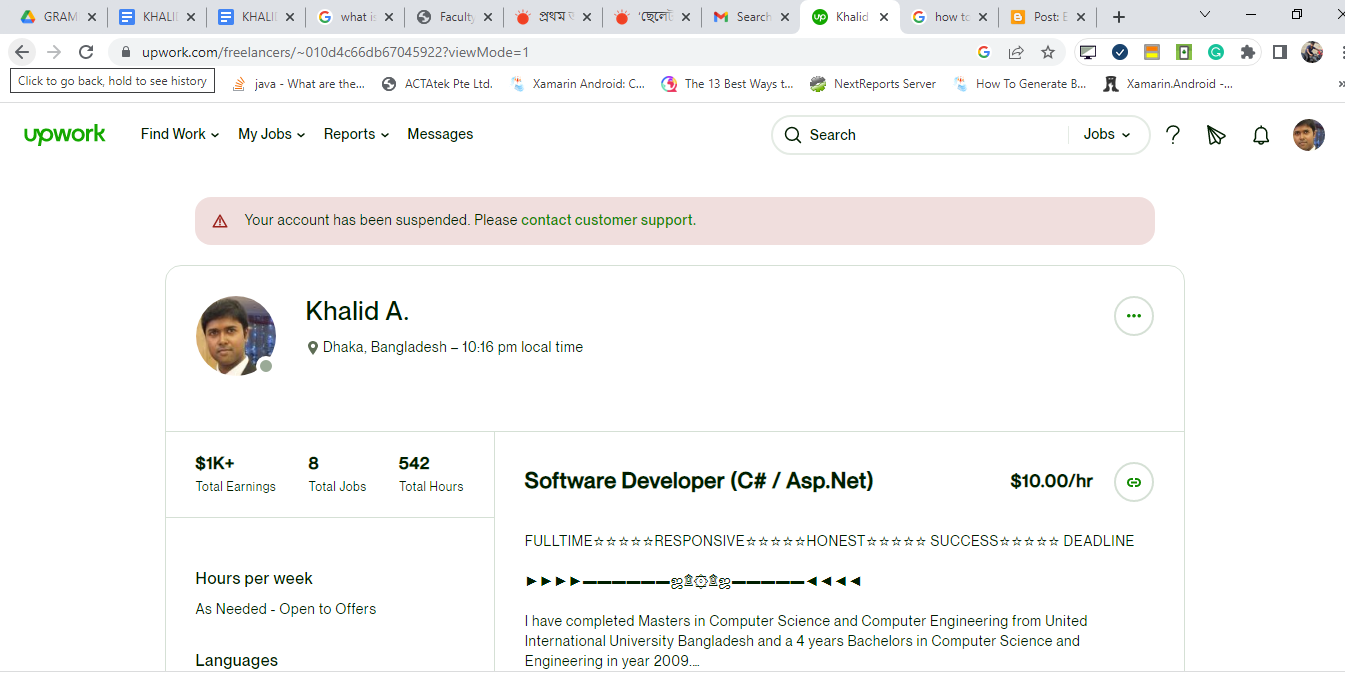
Task: Open a new browser tab
Action: 1119,17
